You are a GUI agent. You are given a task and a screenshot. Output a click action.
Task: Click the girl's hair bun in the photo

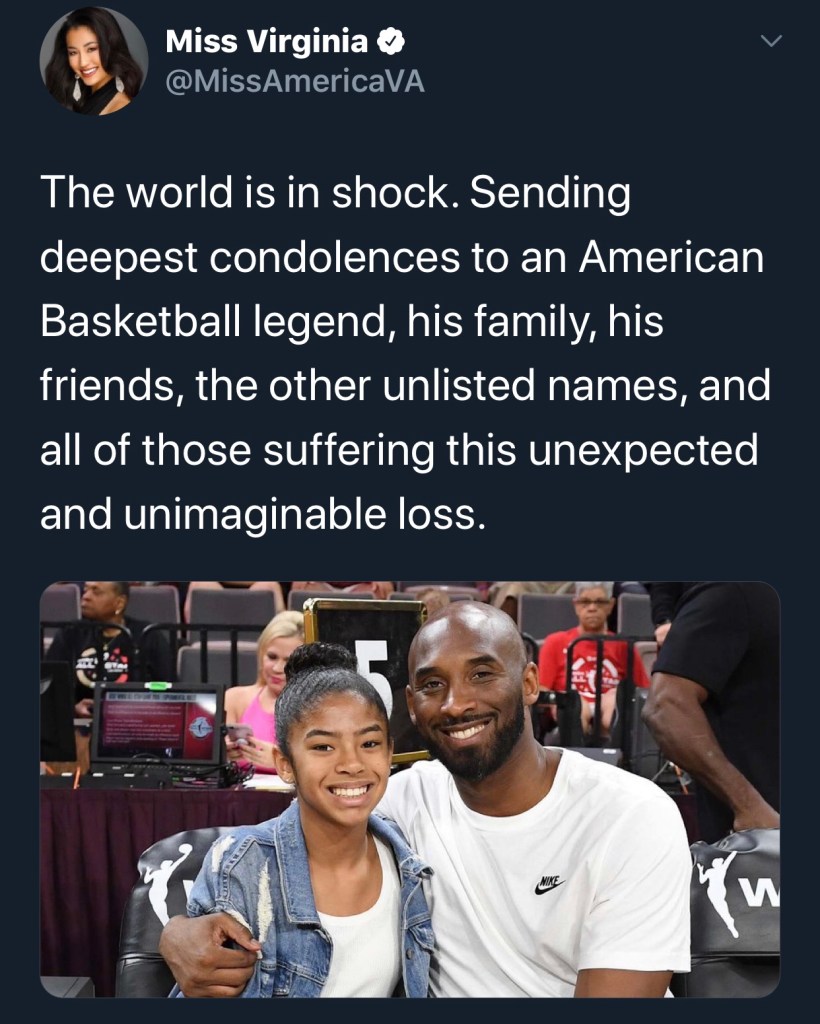pos(320,660)
